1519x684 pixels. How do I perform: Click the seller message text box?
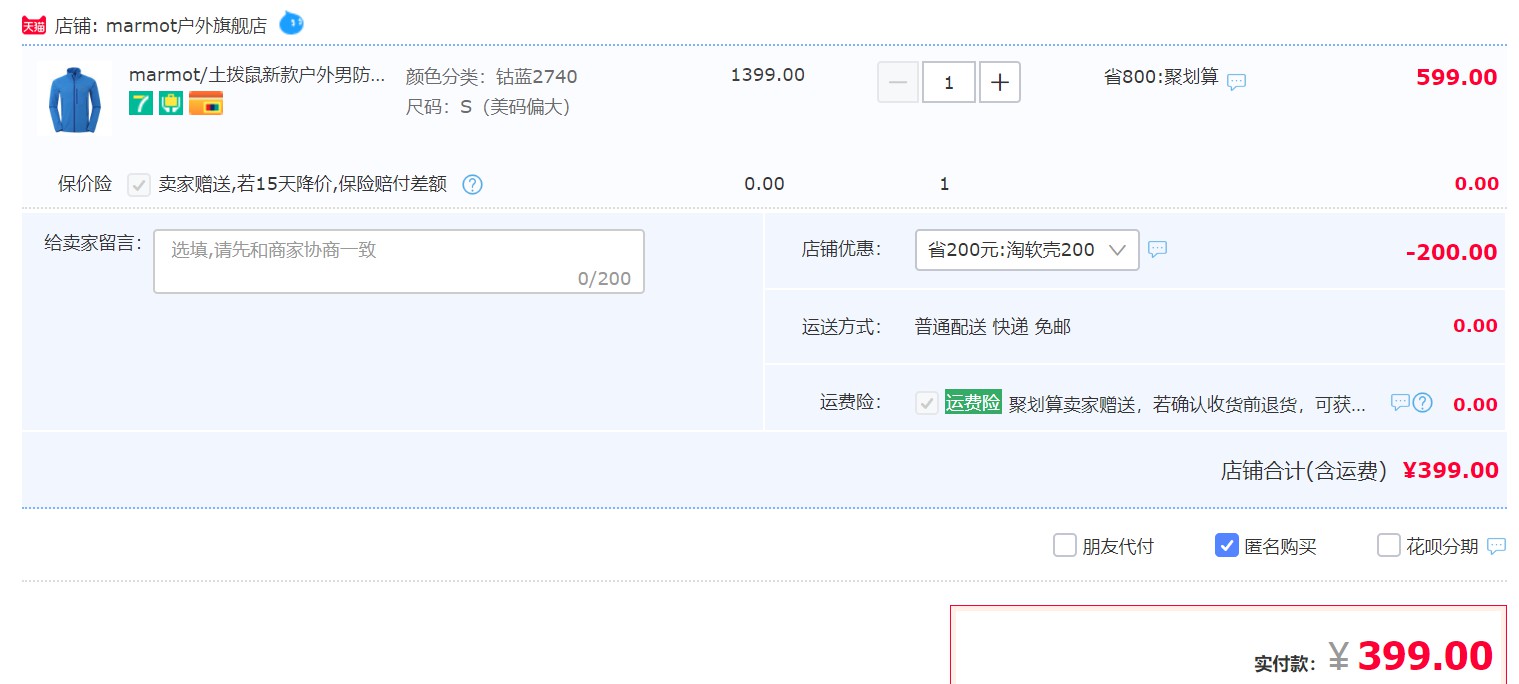point(399,262)
